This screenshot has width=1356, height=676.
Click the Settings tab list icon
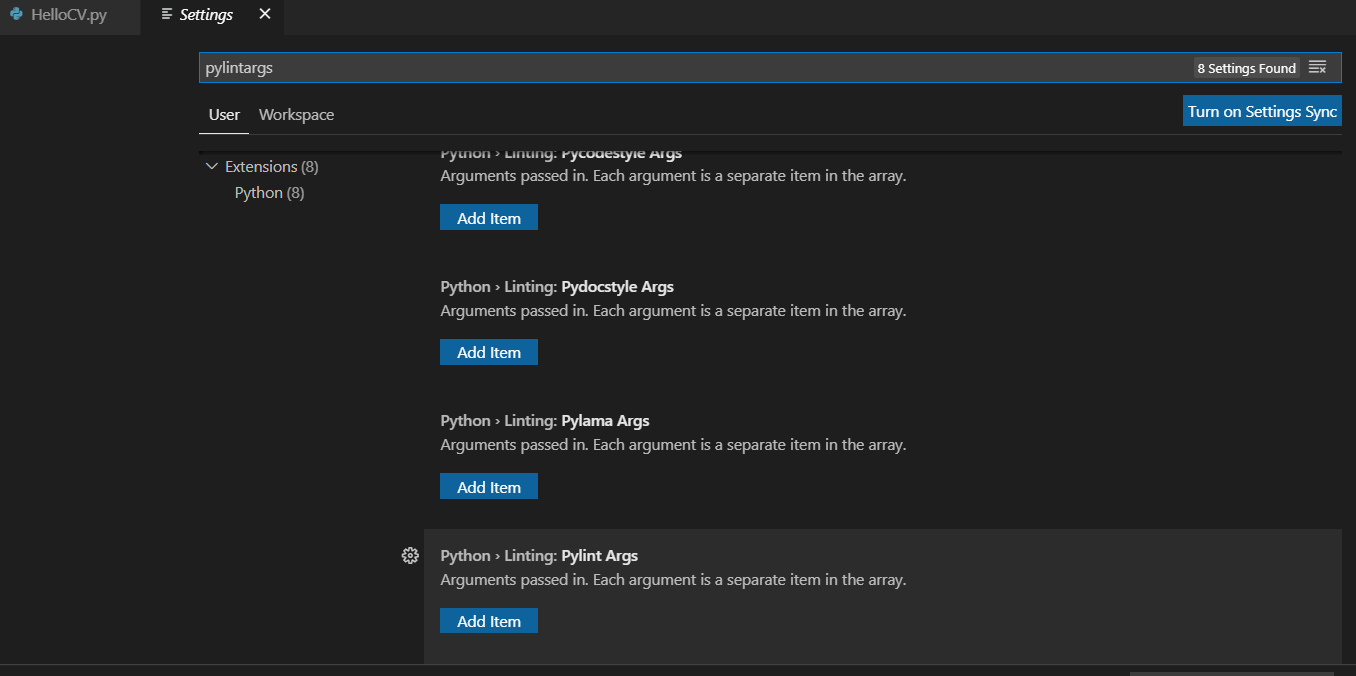click(167, 15)
